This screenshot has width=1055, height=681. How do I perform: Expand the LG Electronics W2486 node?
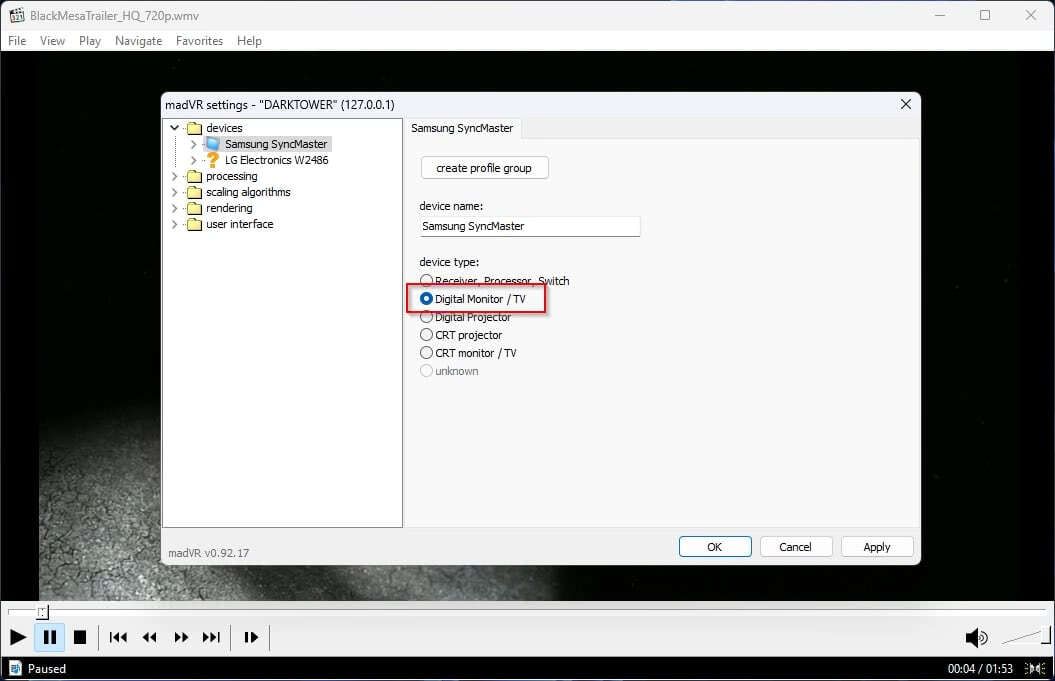(194, 160)
